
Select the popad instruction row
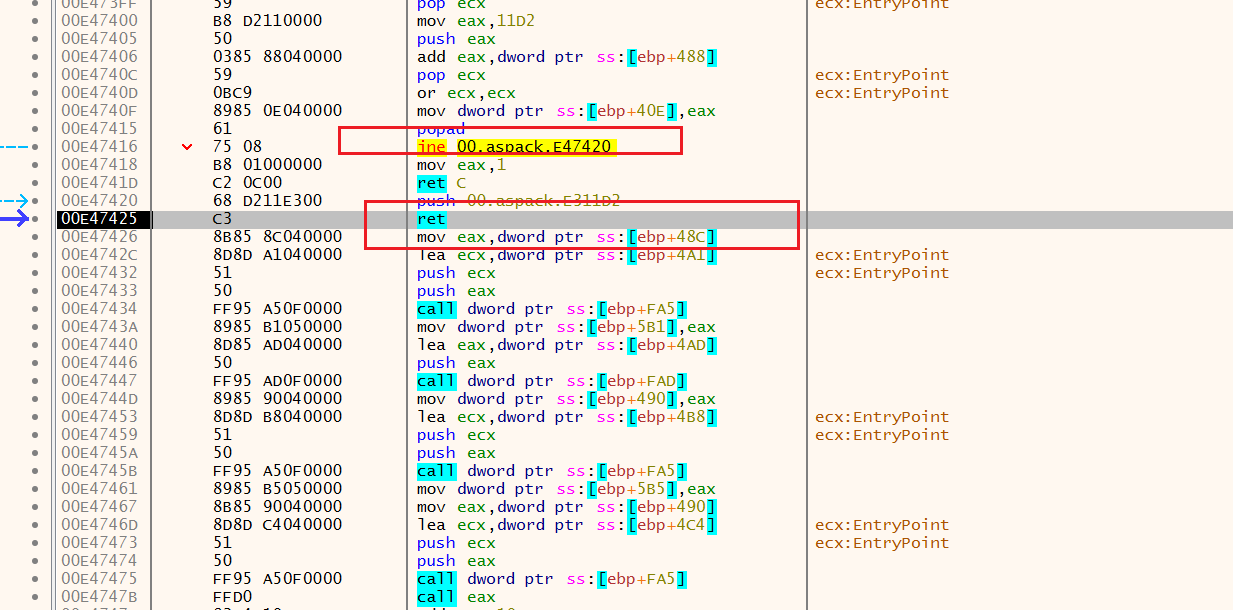pos(442,129)
